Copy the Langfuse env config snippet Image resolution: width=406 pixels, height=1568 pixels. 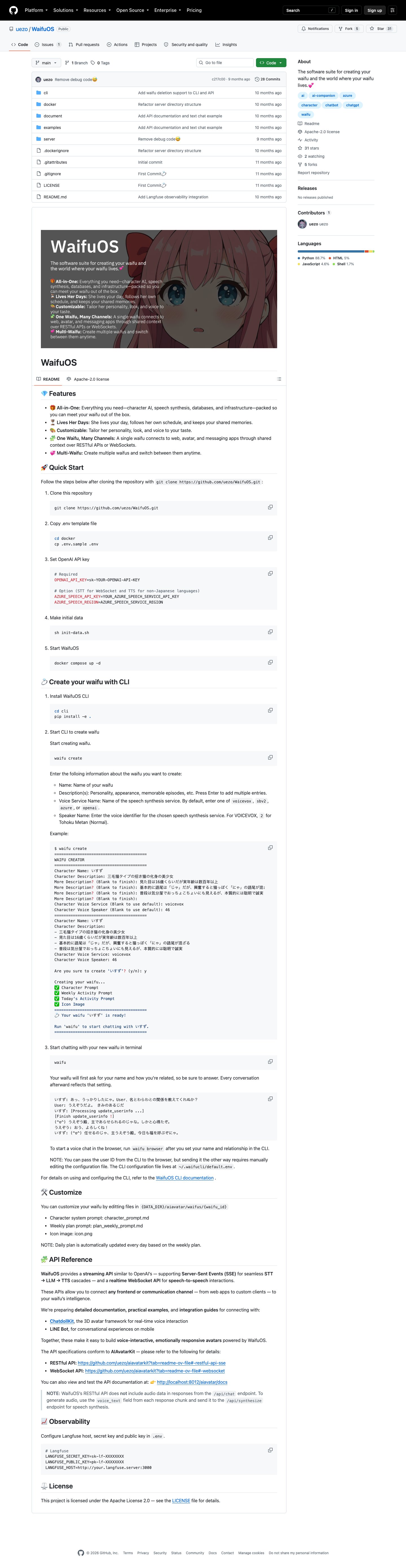(270, 1450)
